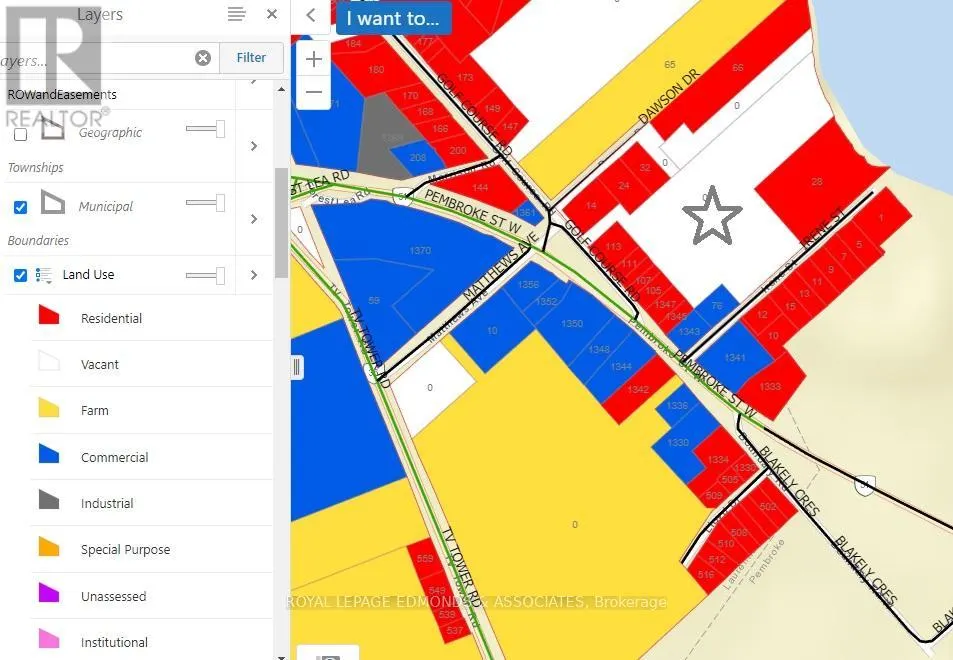Collapse the side panel with back arrow
Image resolution: width=953 pixels, height=660 pixels.
coord(311,15)
